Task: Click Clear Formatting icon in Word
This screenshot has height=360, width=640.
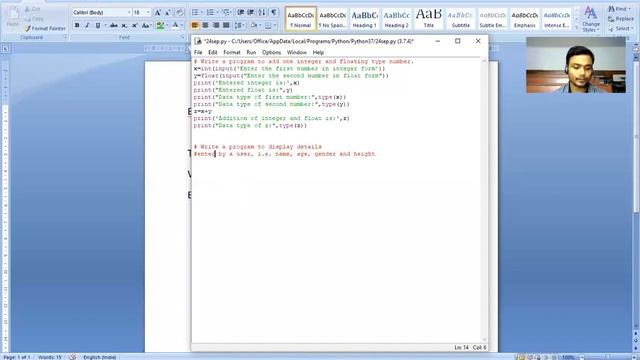Action: pos(180,13)
